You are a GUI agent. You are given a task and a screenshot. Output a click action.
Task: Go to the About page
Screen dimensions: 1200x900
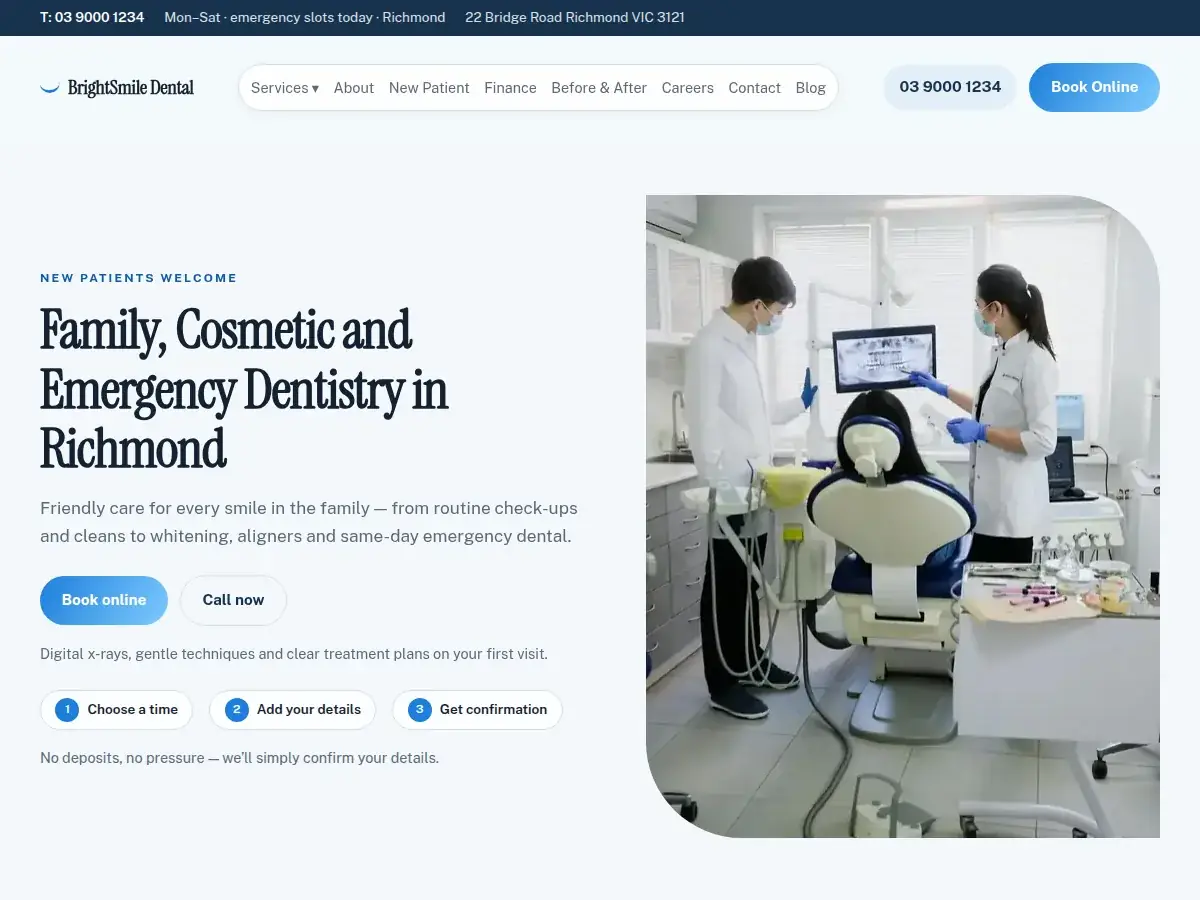point(354,88)
